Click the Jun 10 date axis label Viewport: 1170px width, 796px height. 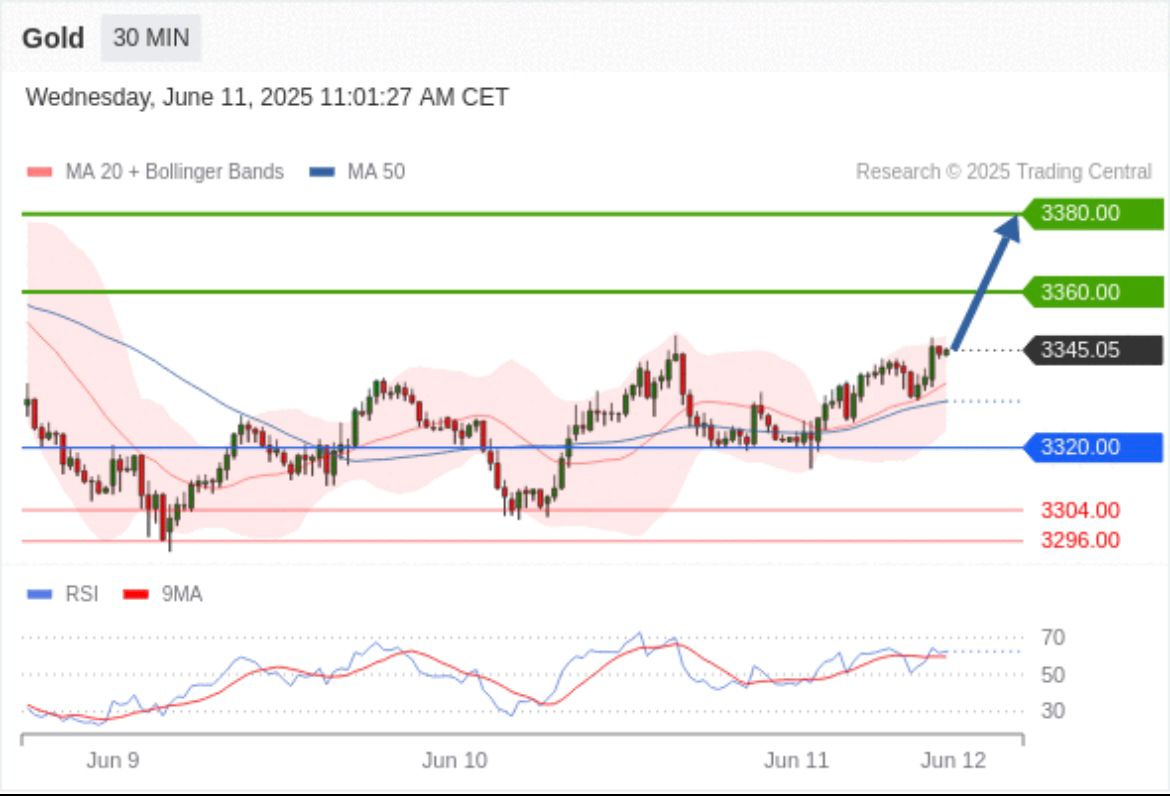(454, 761)
